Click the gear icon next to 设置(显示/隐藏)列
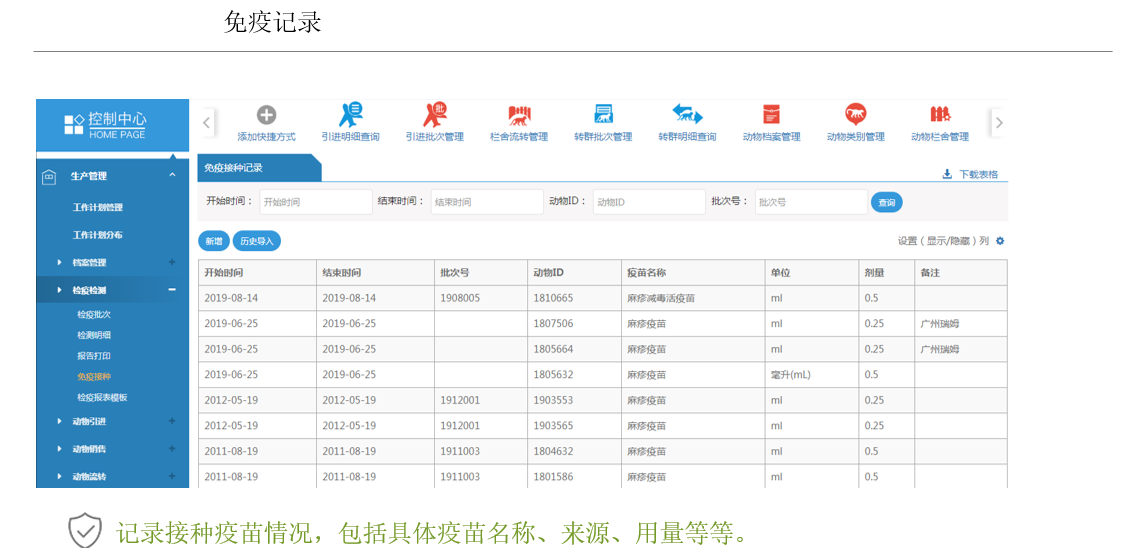Image resolution: width=1145 pixels, height=548 pixels. 1000,241
